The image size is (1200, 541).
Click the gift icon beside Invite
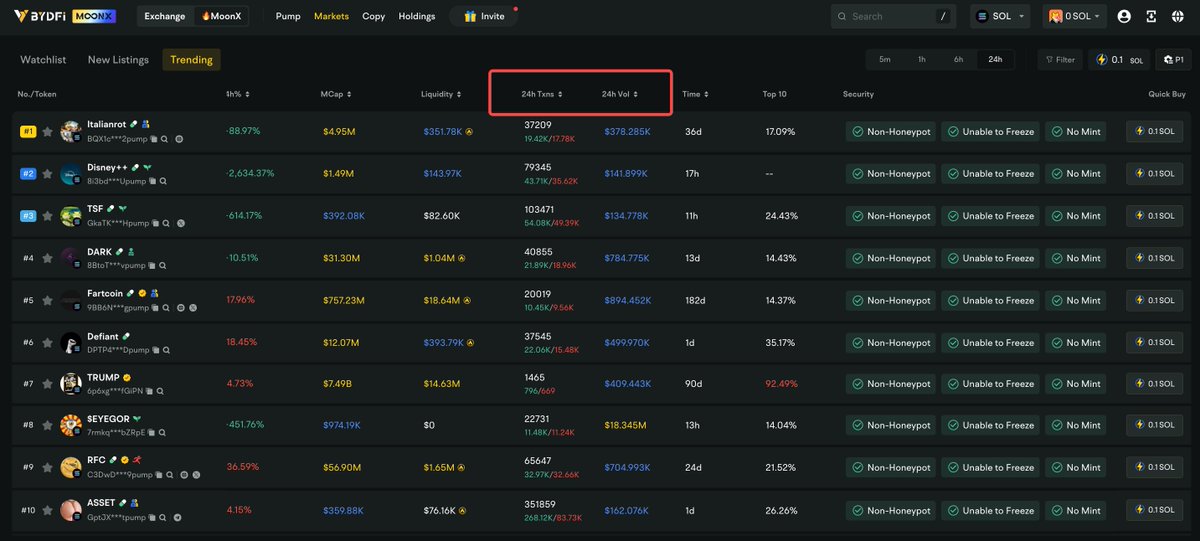coord(470,16)
